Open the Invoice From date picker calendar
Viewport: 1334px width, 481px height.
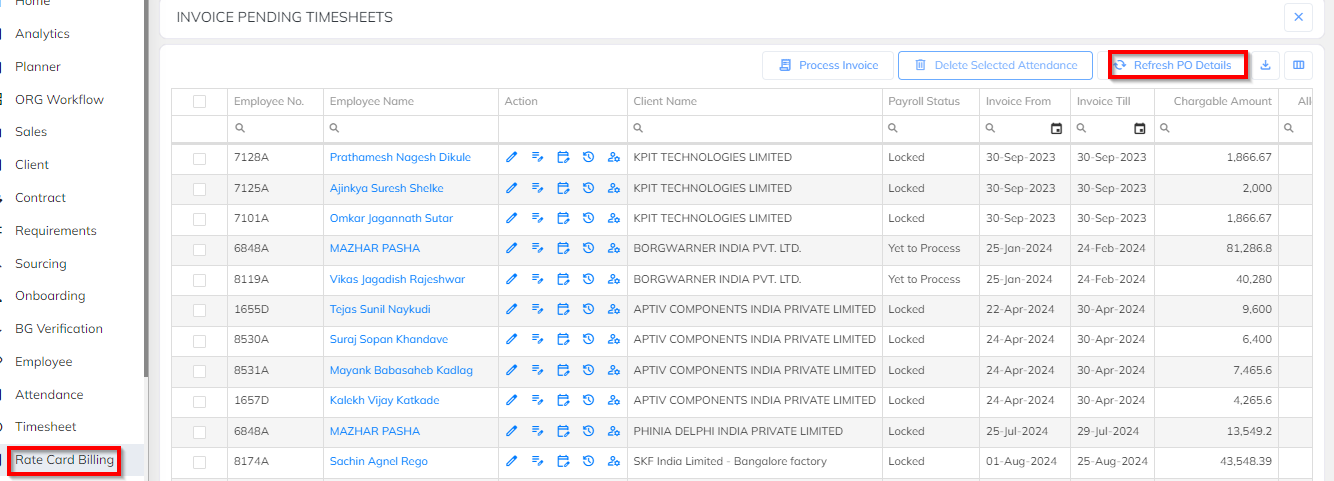tap(1056, 129)
